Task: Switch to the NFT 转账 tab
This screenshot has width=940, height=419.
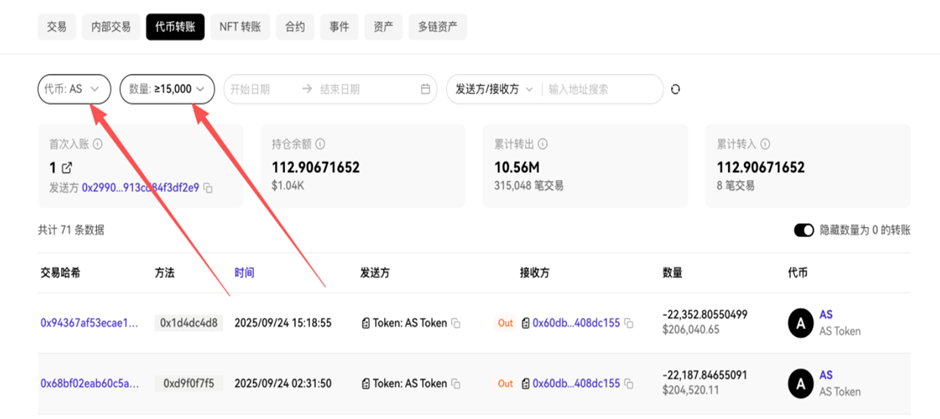Action: (x=241, y=27)
